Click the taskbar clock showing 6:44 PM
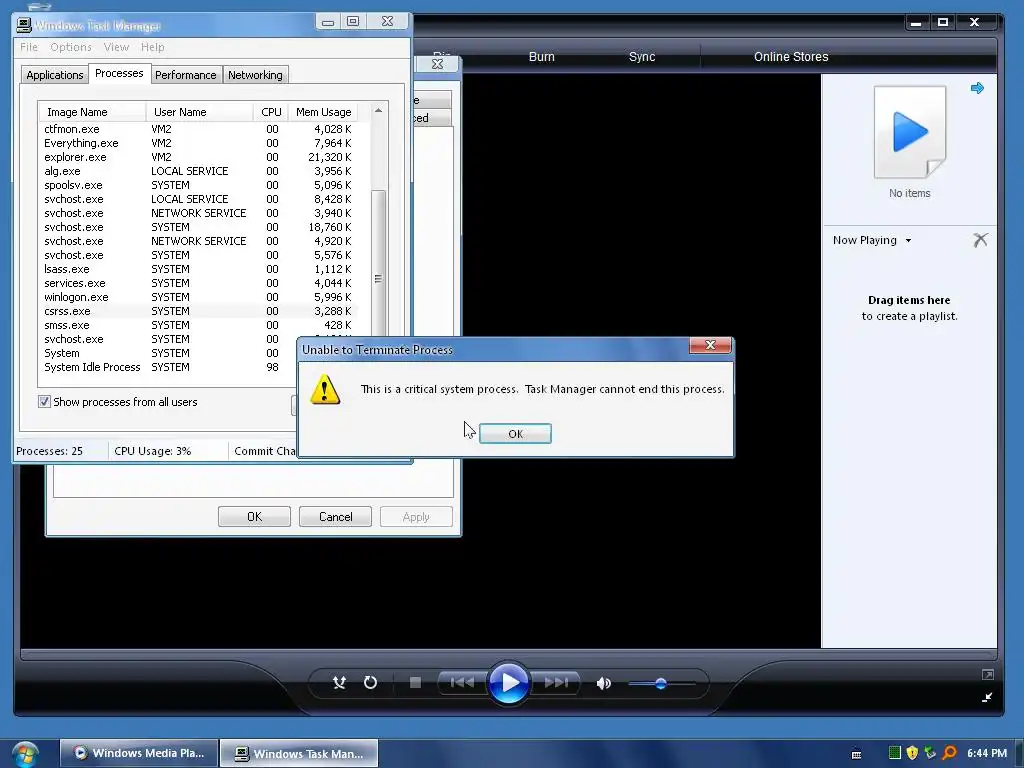 987,753
